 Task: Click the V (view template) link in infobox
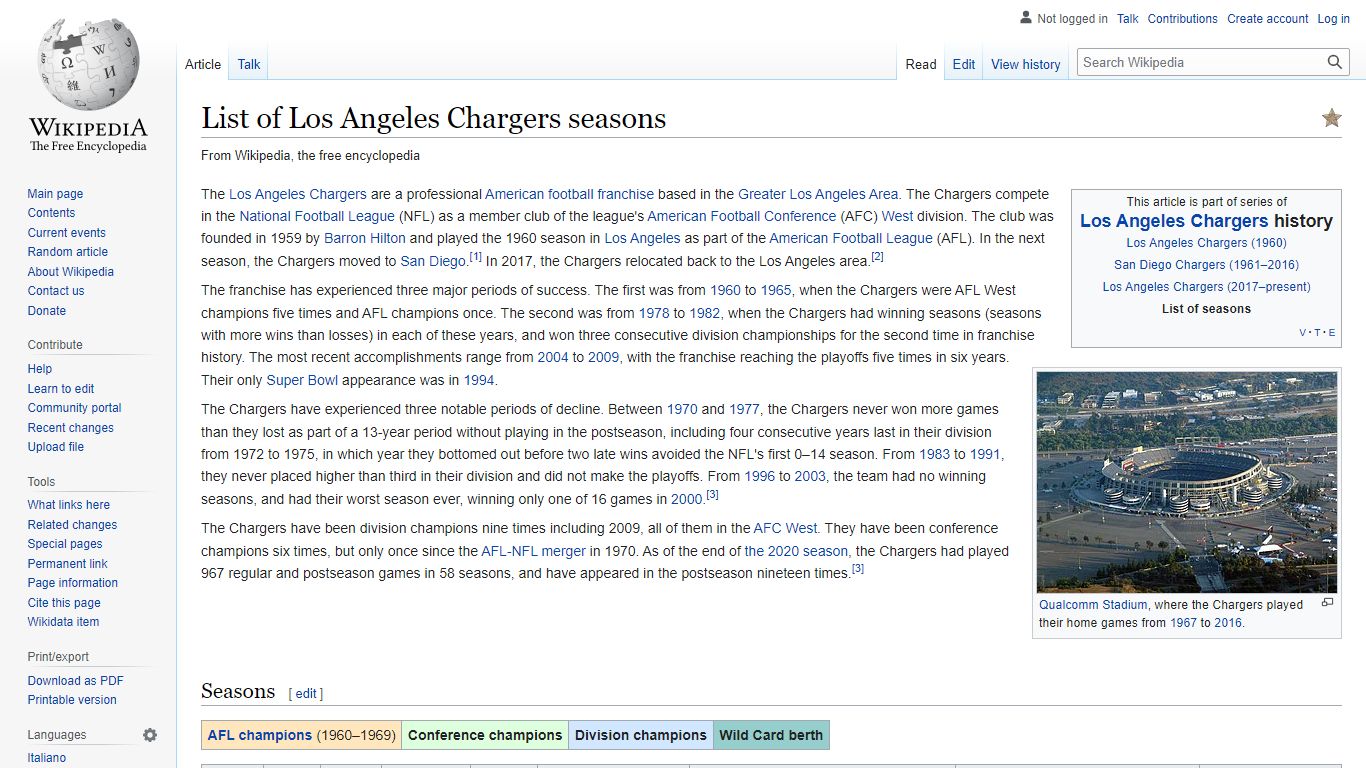(1303, 333)
